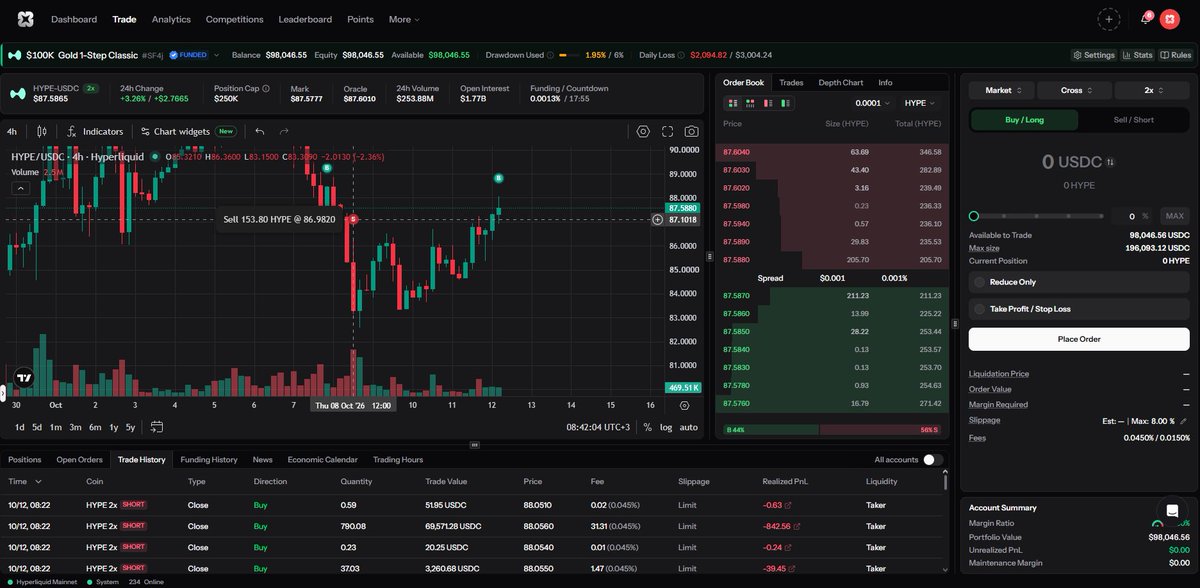1200x588 pixels.
Task: Click the ask price 87.6040 row
Action: point(832,152)
